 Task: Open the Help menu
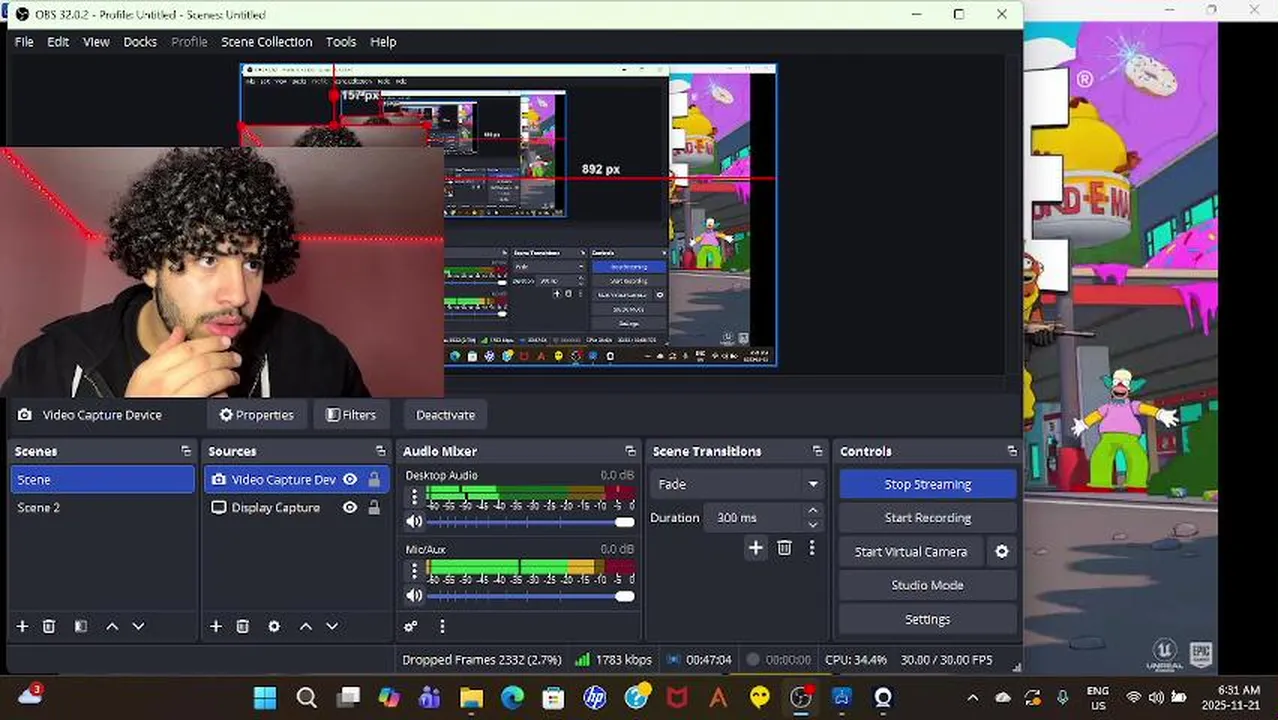tap(383, 42)
